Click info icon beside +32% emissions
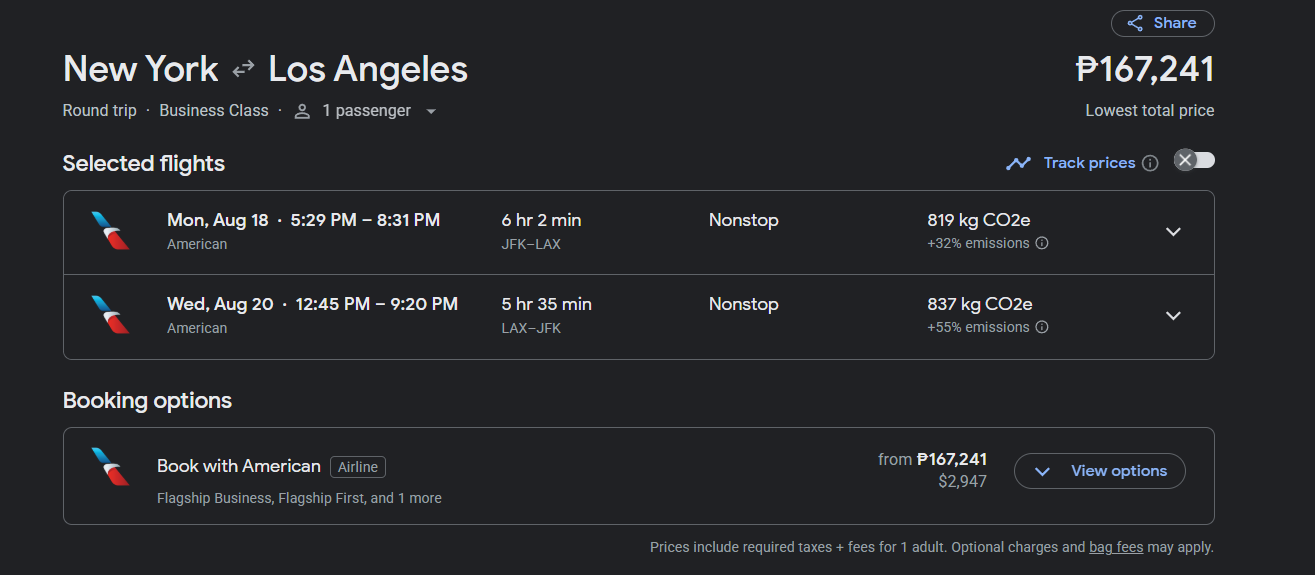 (x=1042, y=243)
